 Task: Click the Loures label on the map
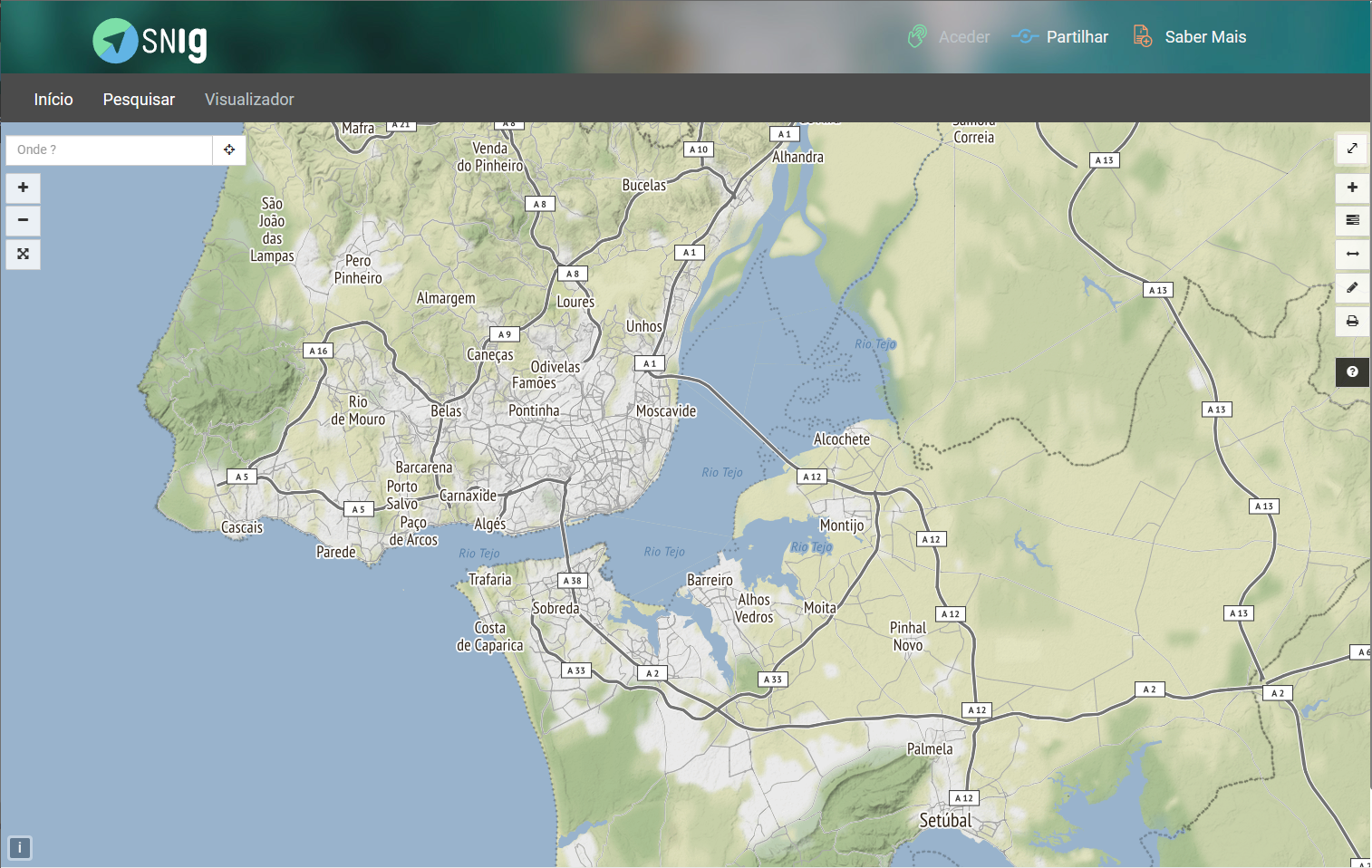tap(575, 302)
